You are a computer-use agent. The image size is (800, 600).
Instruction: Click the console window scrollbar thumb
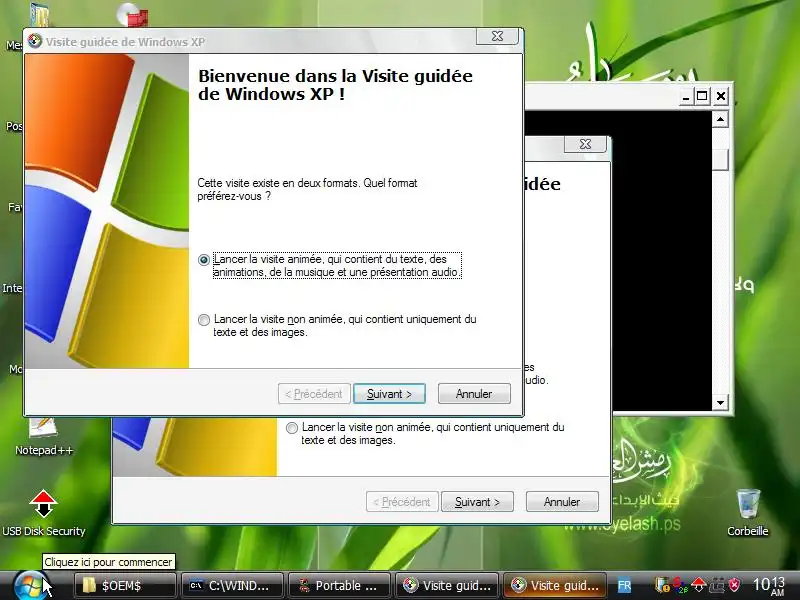point(720,160)
